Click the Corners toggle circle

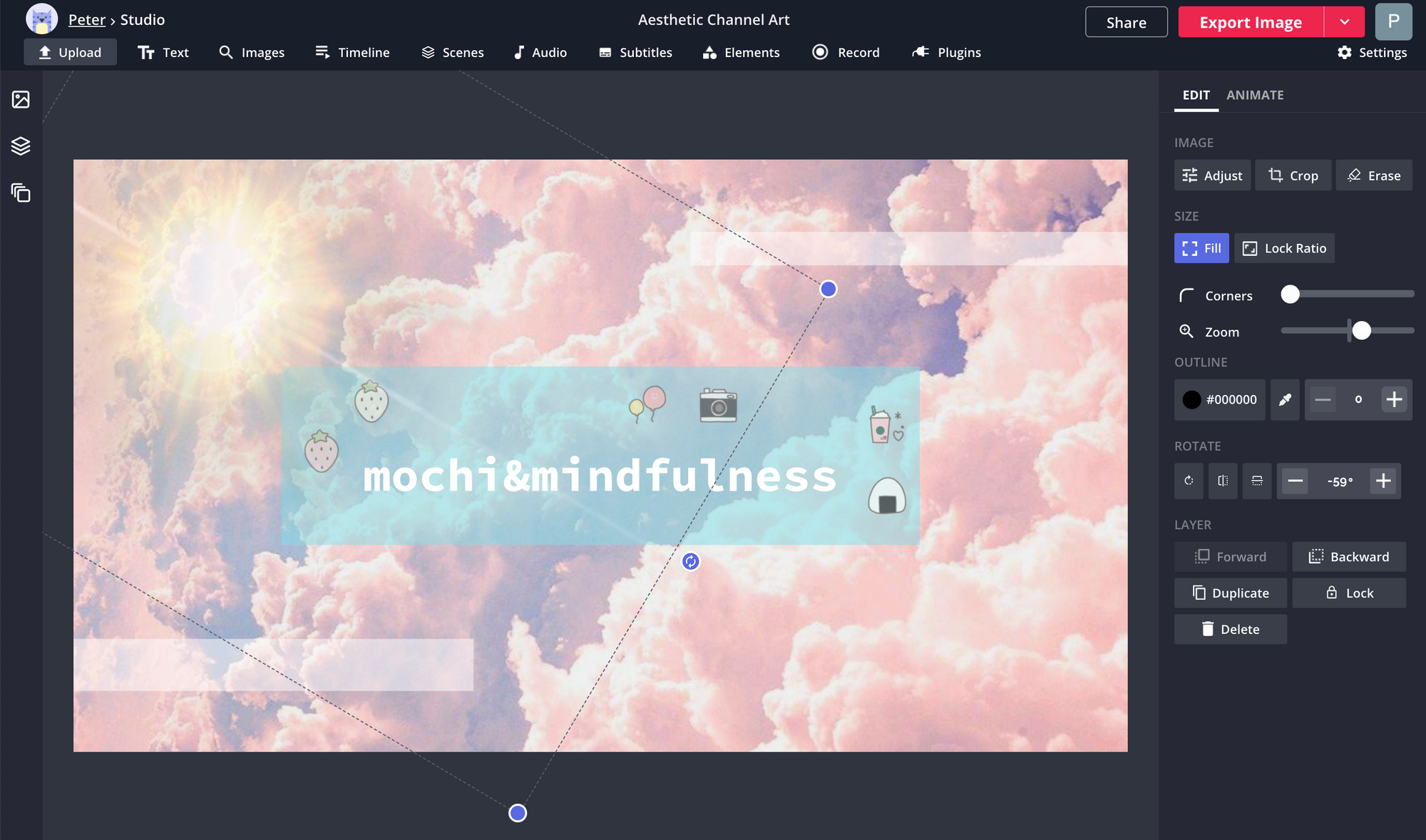click(x=1289, y=294)
